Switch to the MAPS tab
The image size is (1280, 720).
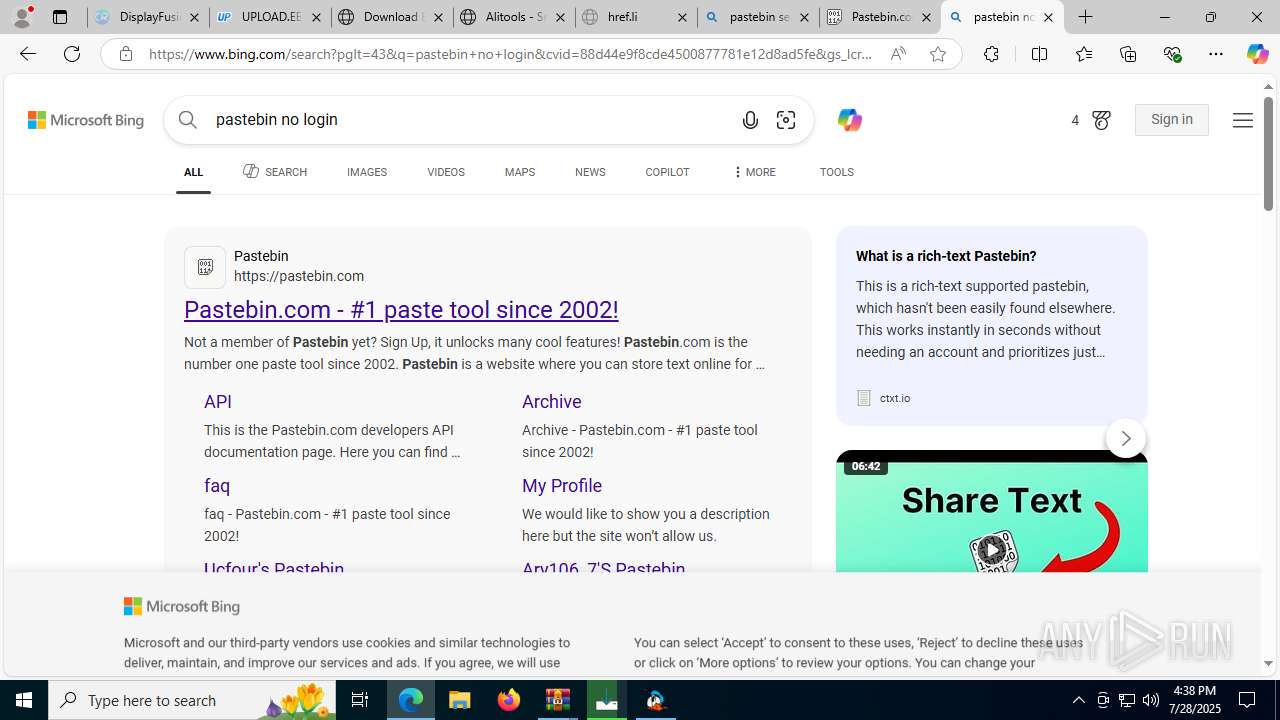point(520,172)
